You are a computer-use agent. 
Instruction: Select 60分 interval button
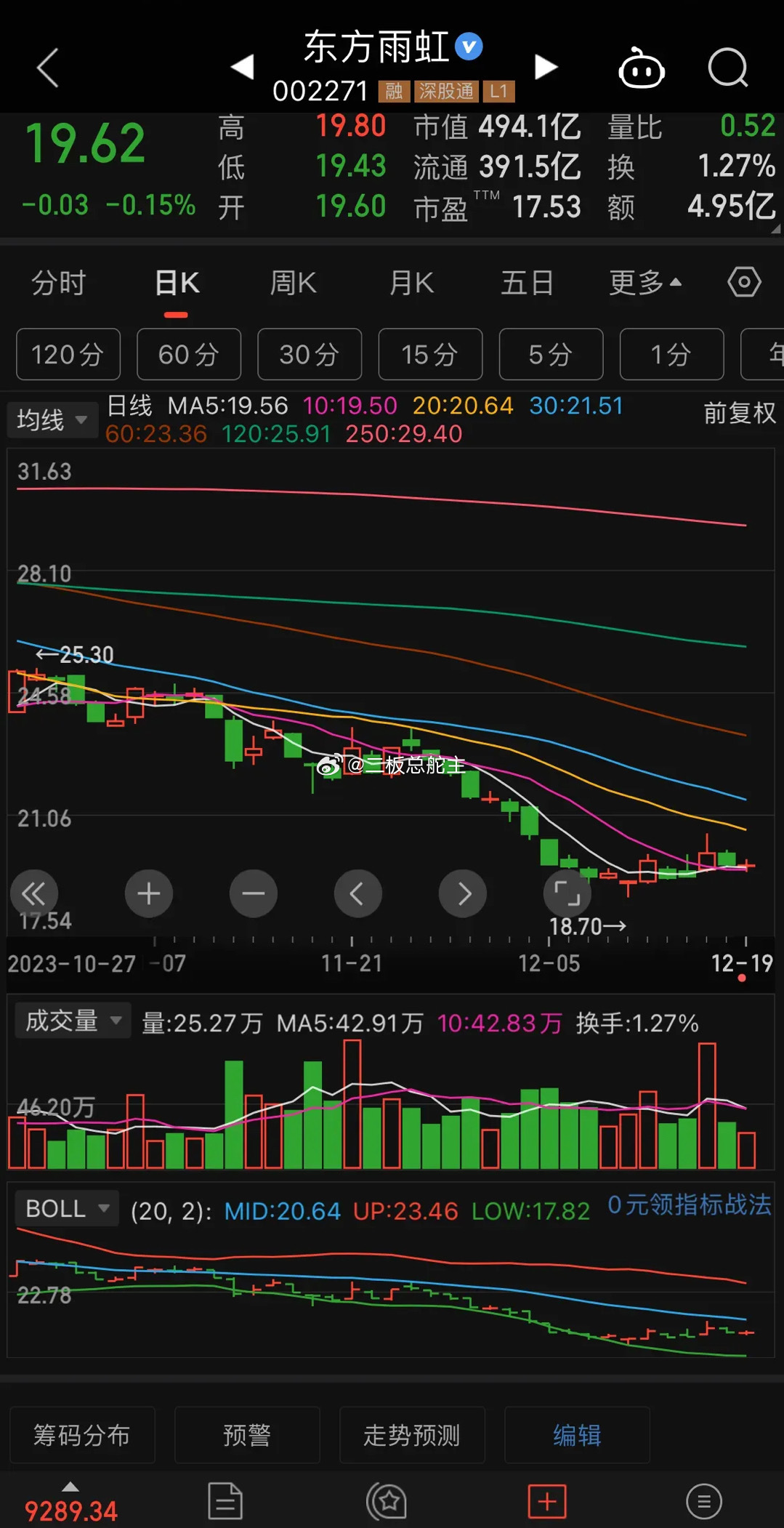[x=189, y=354]
